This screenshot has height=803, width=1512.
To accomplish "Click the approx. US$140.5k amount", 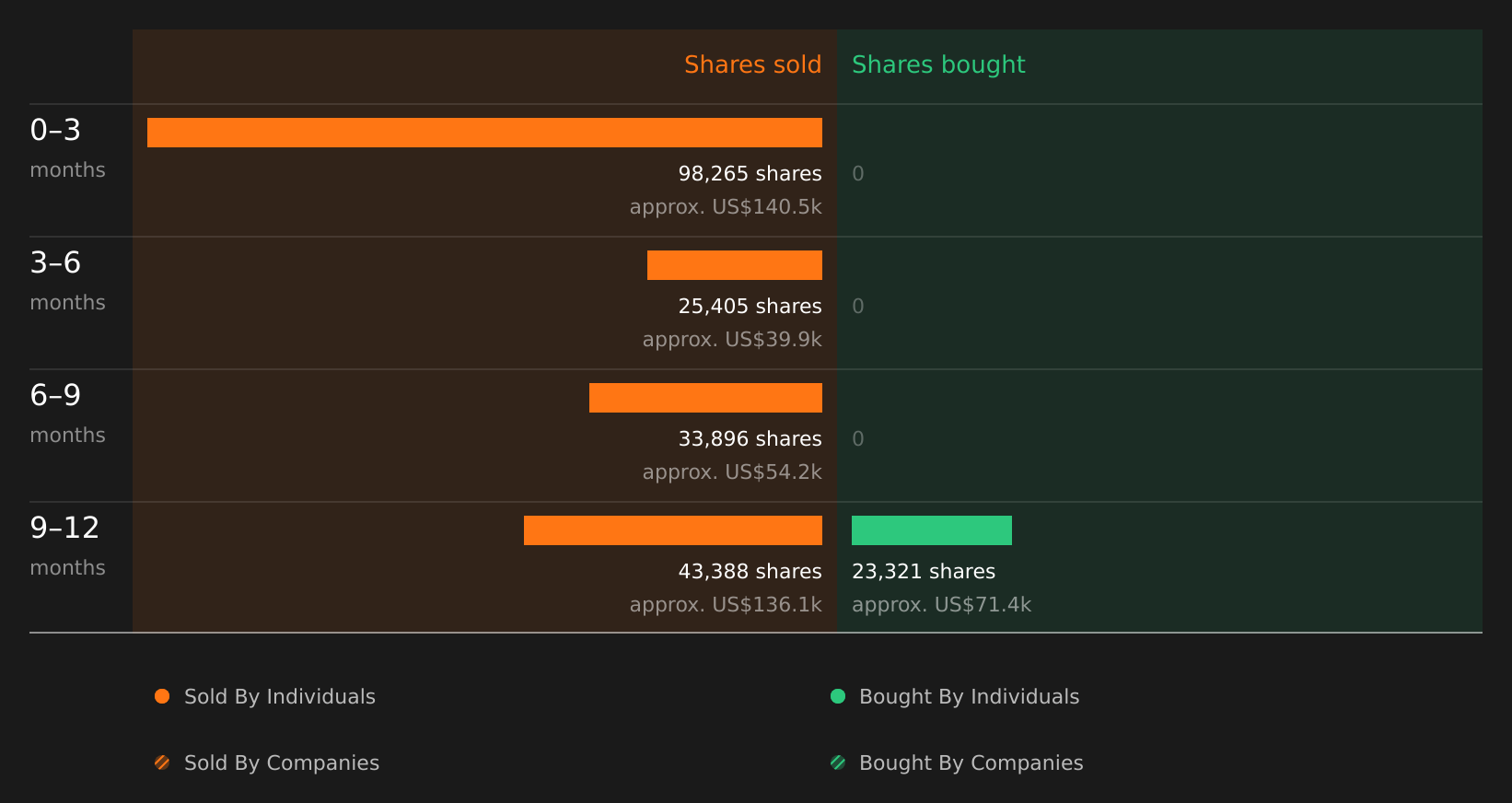I will pos(726,207).
